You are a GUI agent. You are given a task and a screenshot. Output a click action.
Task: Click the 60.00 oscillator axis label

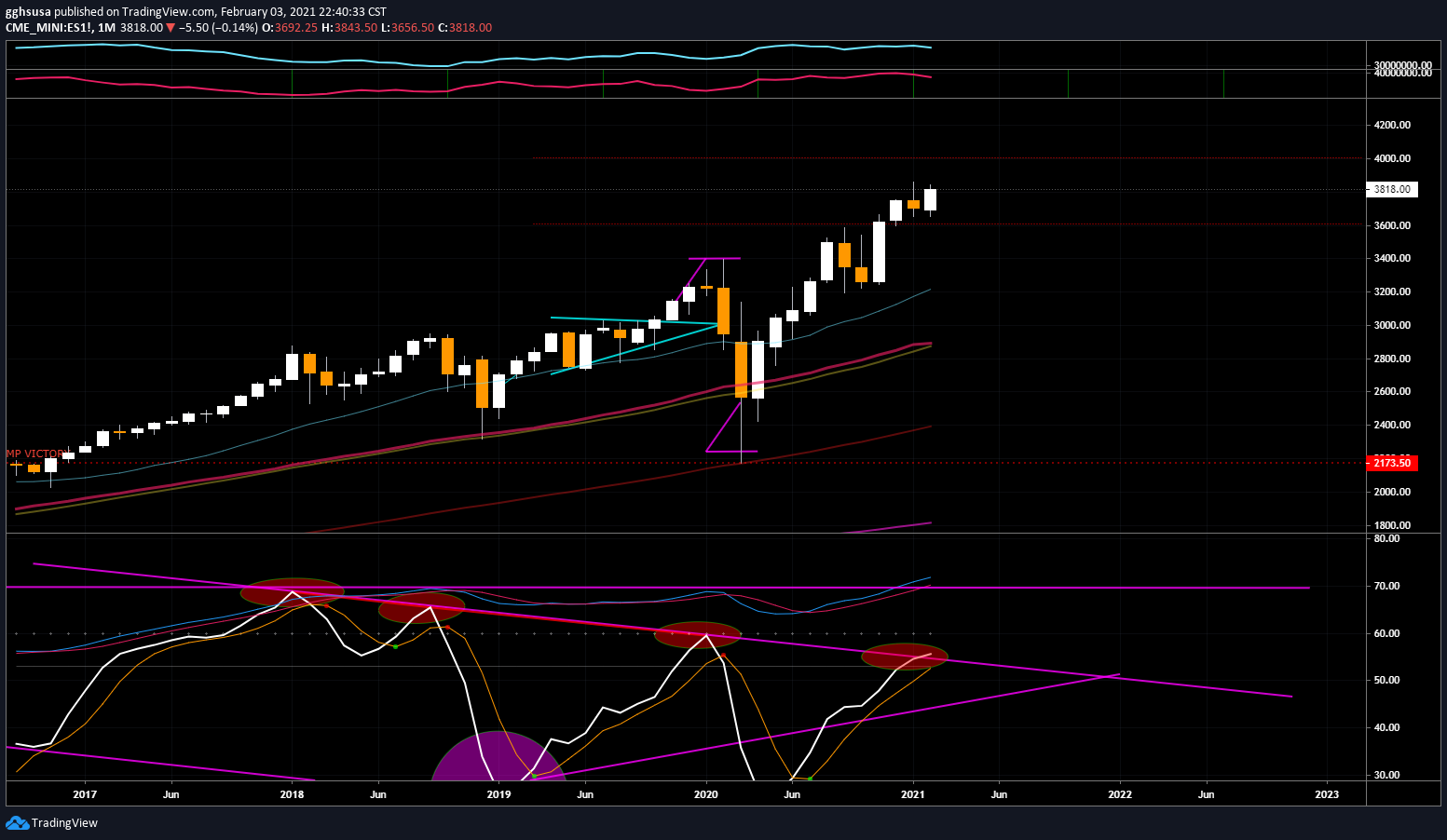[x=1386, y=633]
